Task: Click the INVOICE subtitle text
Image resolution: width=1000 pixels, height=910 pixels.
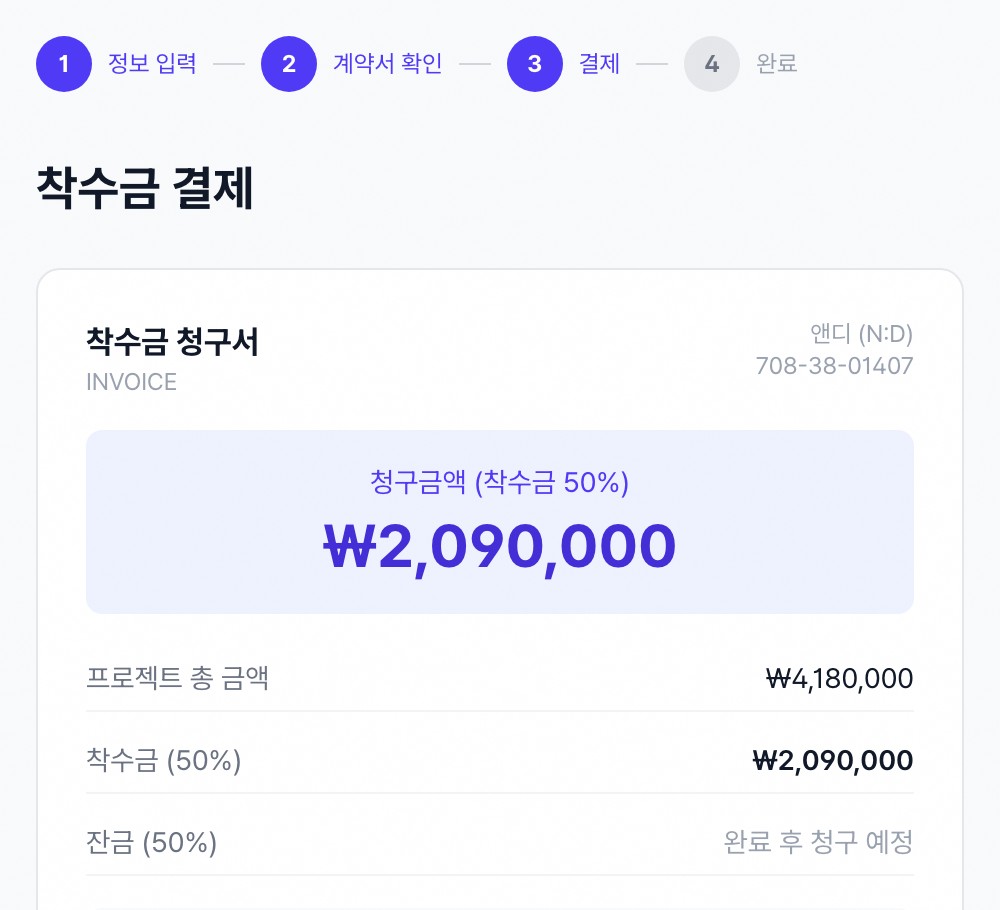Action: (131, 382)
